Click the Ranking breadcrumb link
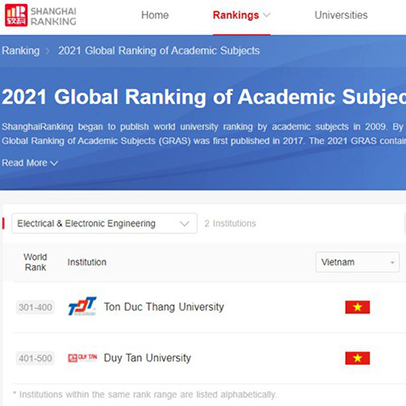This screenshot has height=406, width=406. 21,51
